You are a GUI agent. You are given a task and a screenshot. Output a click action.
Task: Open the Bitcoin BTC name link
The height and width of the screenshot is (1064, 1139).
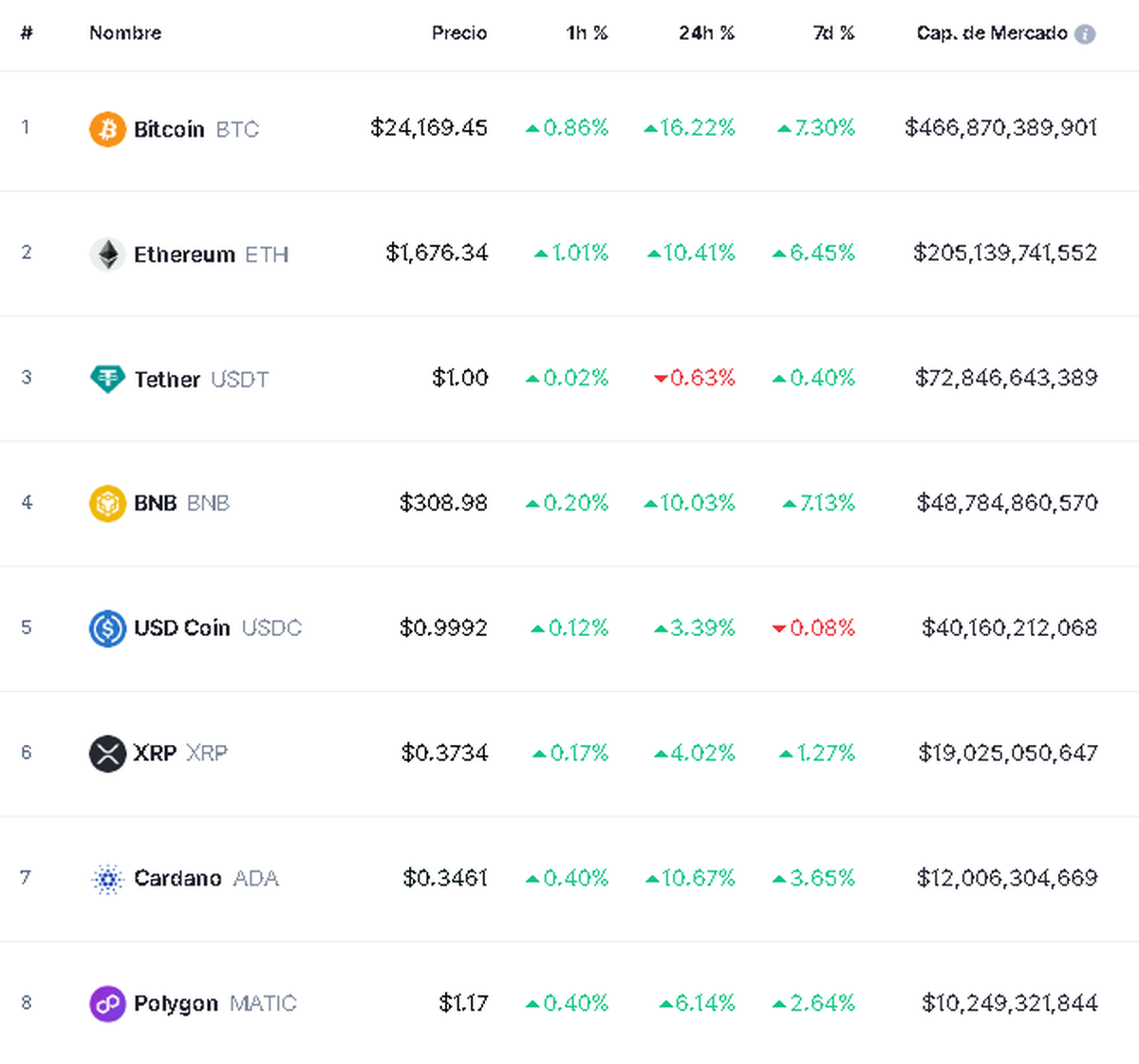[169, 129]
